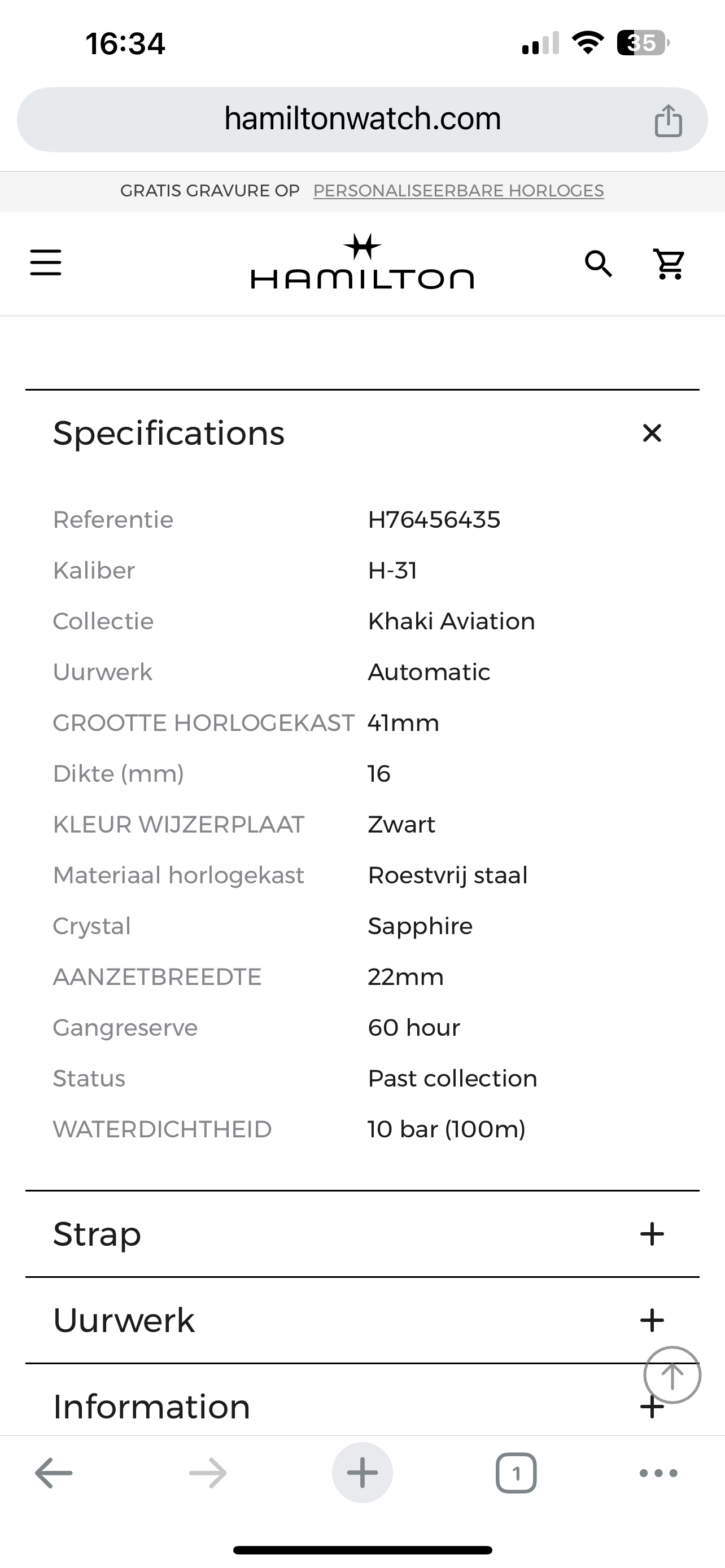Tap the share icon in address bar
725x1568 pixels.
click(668, 121)
